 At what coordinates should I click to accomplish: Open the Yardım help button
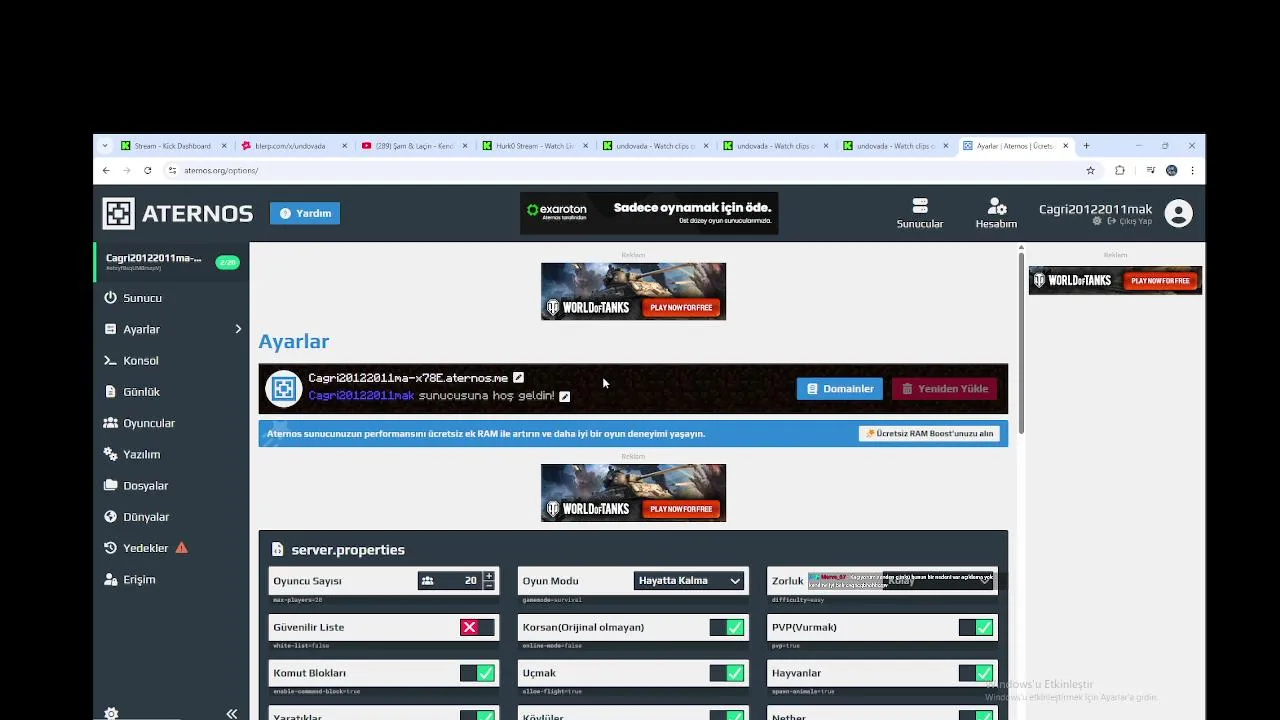305,213
